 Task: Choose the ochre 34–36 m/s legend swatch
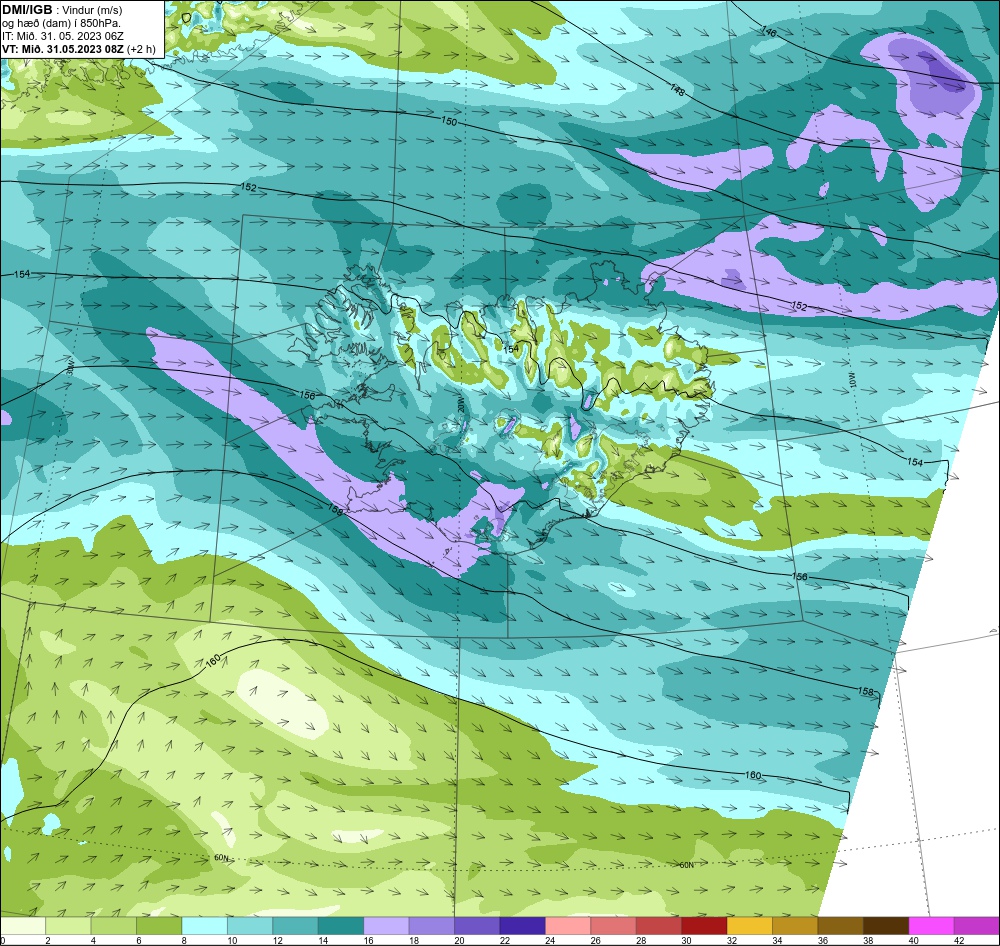point(795,926)
